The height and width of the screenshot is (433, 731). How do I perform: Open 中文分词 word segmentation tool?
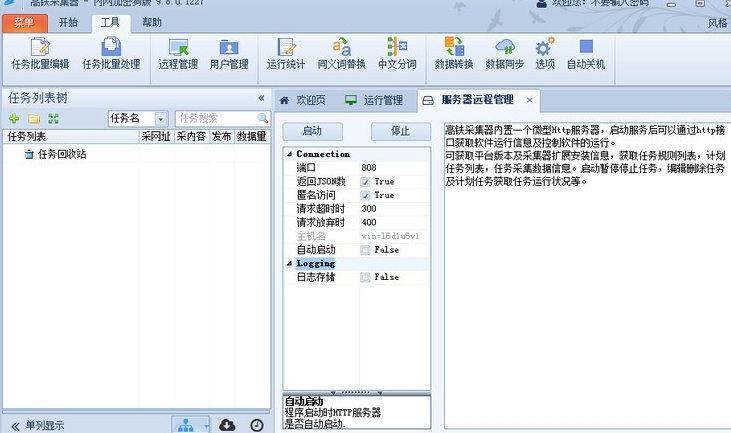pos(397,54)
